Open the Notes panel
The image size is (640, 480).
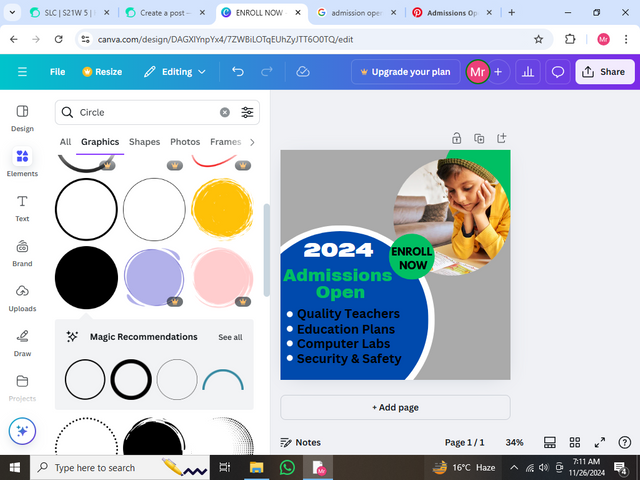tap(301, 442)
